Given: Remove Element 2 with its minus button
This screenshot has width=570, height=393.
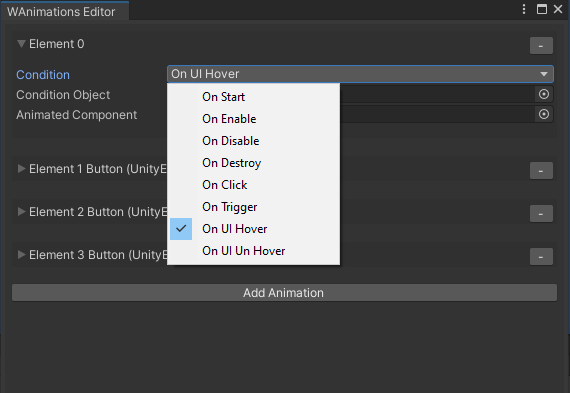Looking at the screenshot, I should coord(541,213).
